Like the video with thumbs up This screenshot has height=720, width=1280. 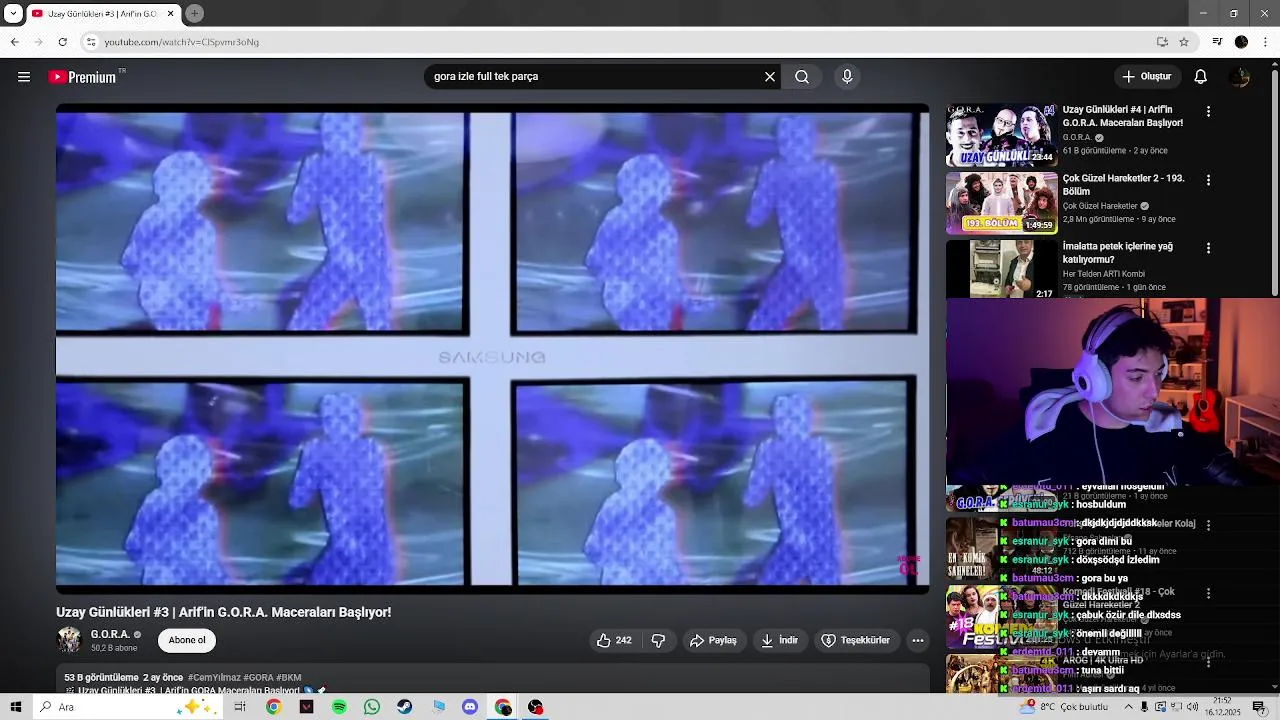[614, 640]
